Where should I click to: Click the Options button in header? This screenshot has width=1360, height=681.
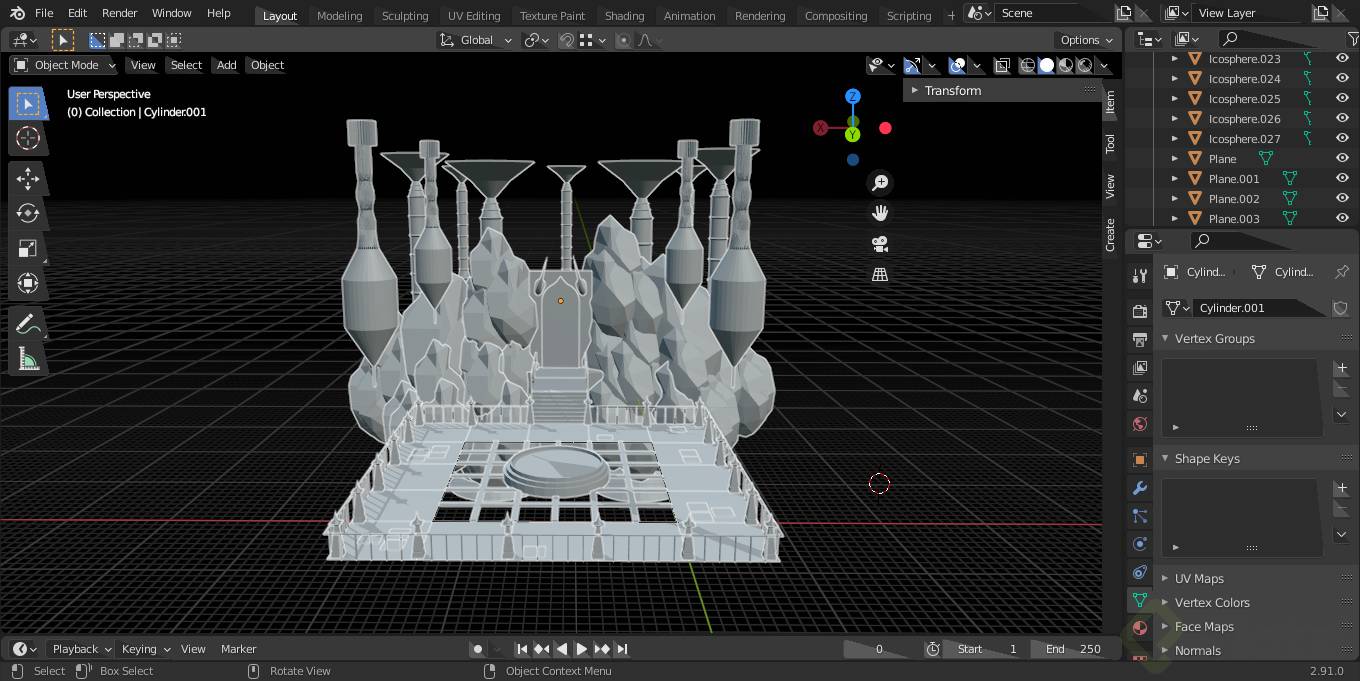pyautogui.click(x=1086, y=40)
